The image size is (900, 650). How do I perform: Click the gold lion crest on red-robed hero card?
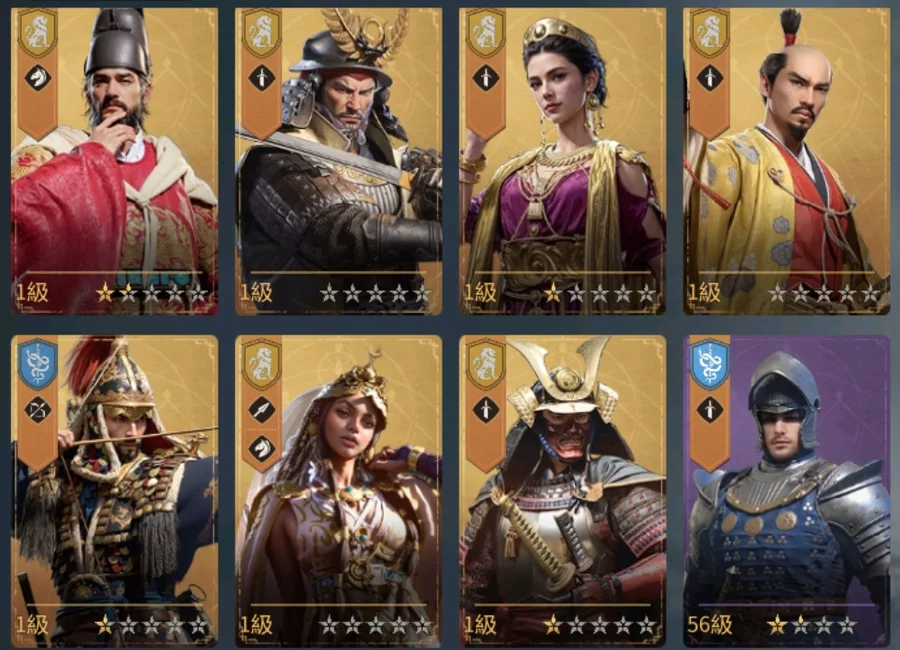[38, 33]
